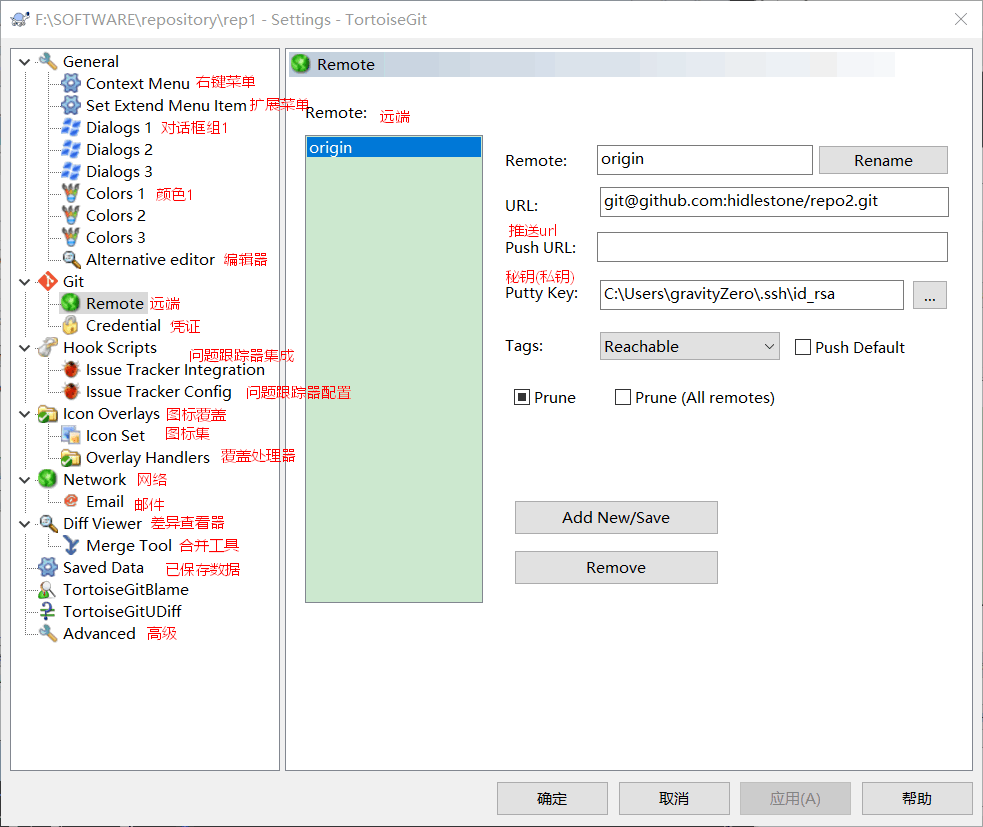Viewport: 983px width, 827px height.
Task: Click the Dialogs 3 window icon
Action: tap(71, 171)
